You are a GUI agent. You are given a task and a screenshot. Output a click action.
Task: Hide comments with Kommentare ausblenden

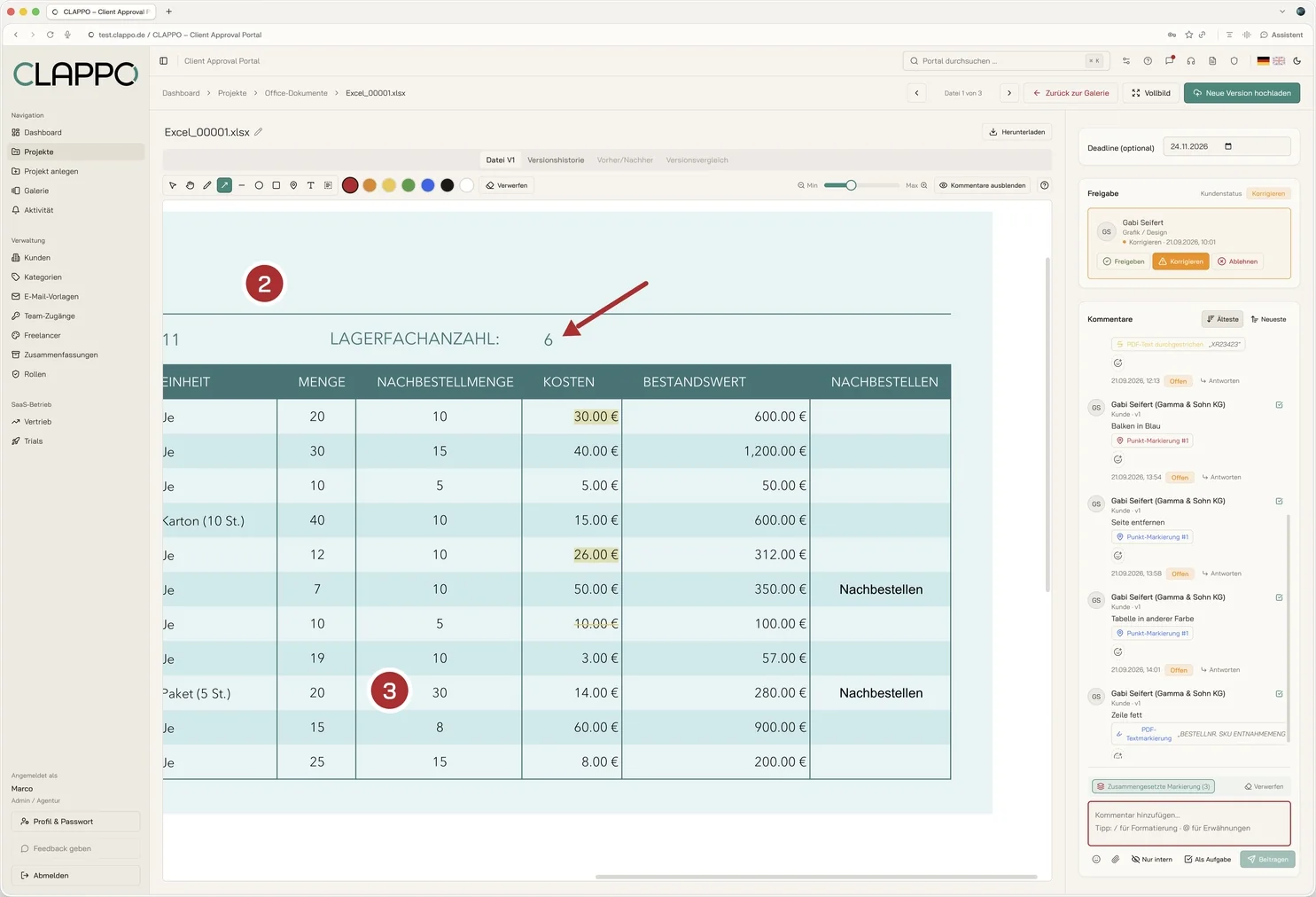pos(983,185)
